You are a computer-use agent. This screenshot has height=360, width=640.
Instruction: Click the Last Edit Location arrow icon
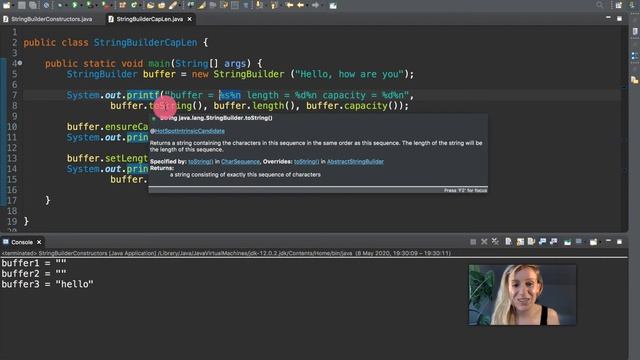[x=289, y=5]
